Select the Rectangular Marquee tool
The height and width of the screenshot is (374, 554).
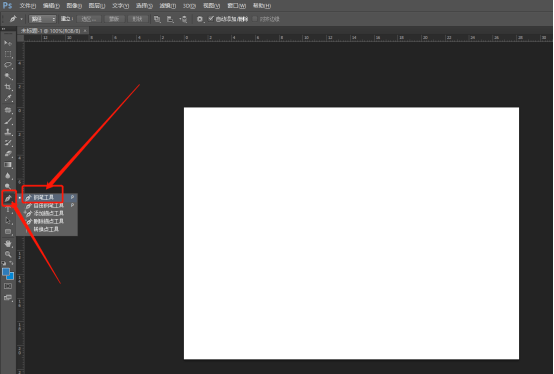[x=8, y=54]
